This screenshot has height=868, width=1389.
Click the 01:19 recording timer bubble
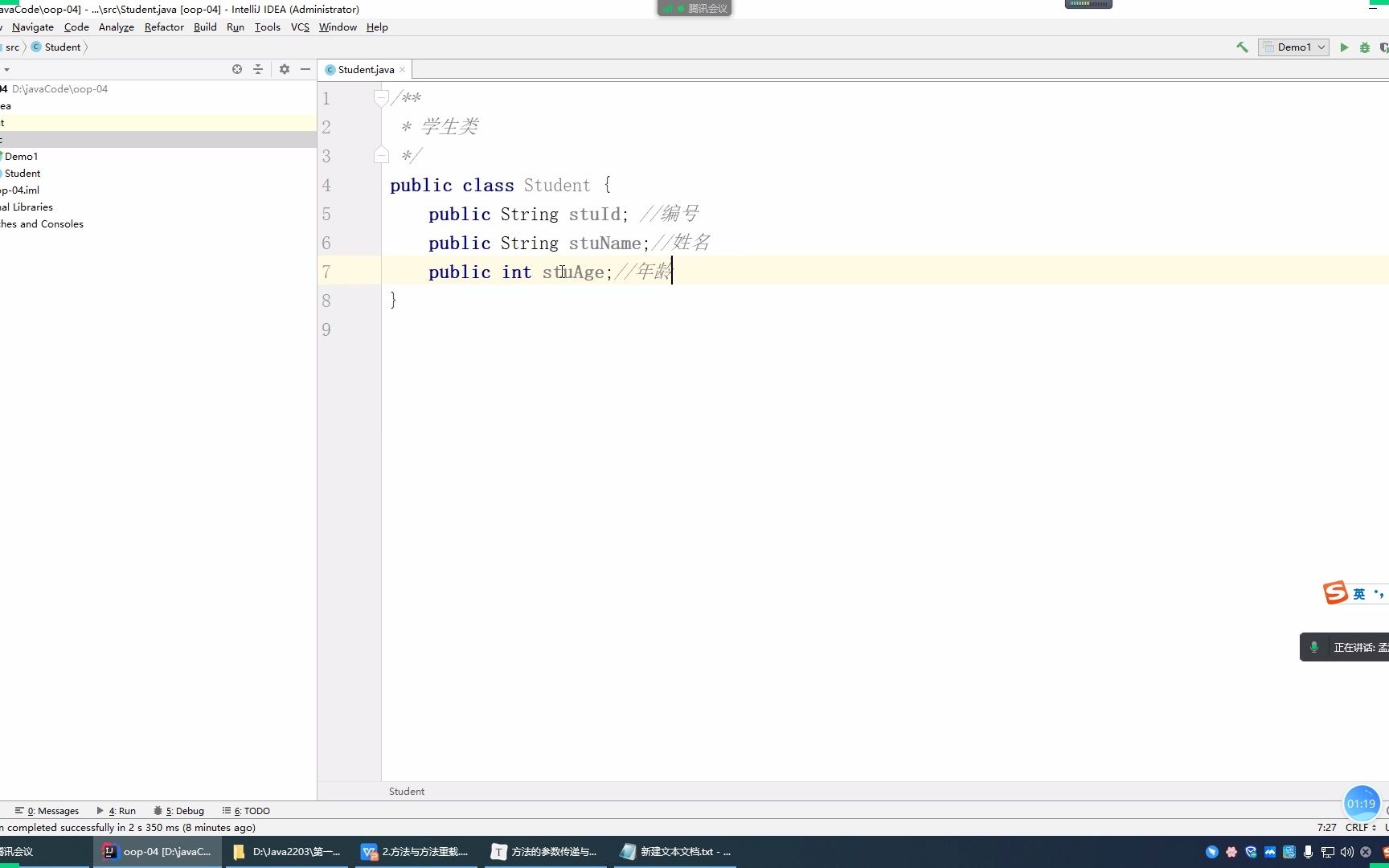tap(1361, 804)
